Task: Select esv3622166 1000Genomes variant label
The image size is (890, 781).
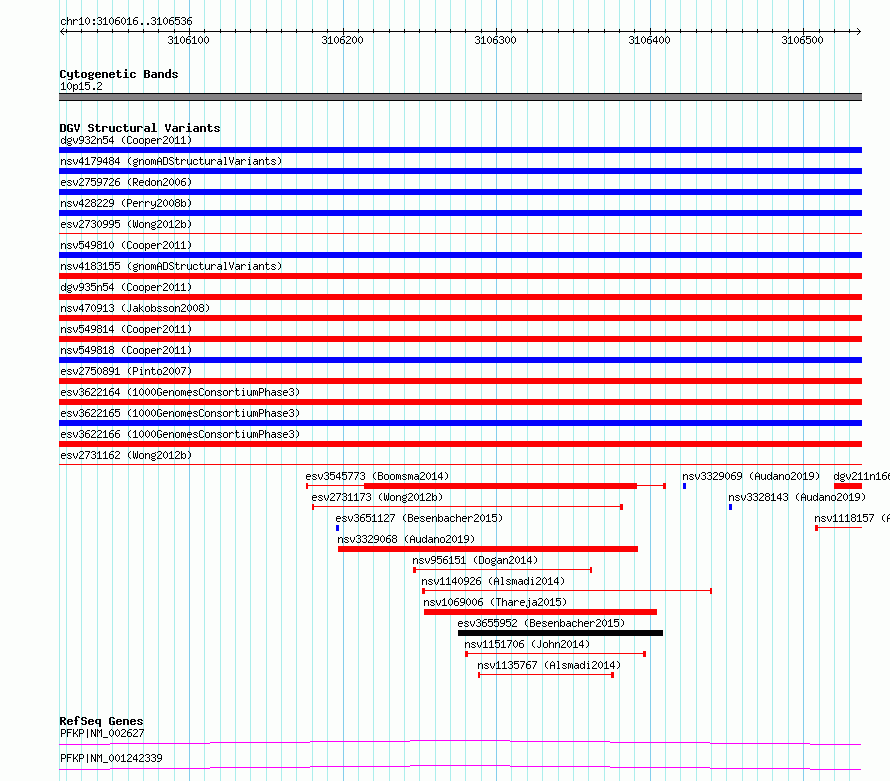Action: pyautogui.click(x=180, y=434)
